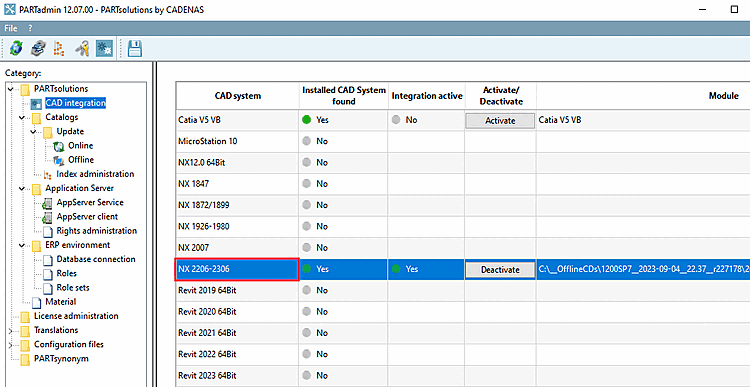Image resolution: width=750 pixels, height=387 pixels.
Task: Click Activate for Catia V5 VB
Action: point(500,121)
